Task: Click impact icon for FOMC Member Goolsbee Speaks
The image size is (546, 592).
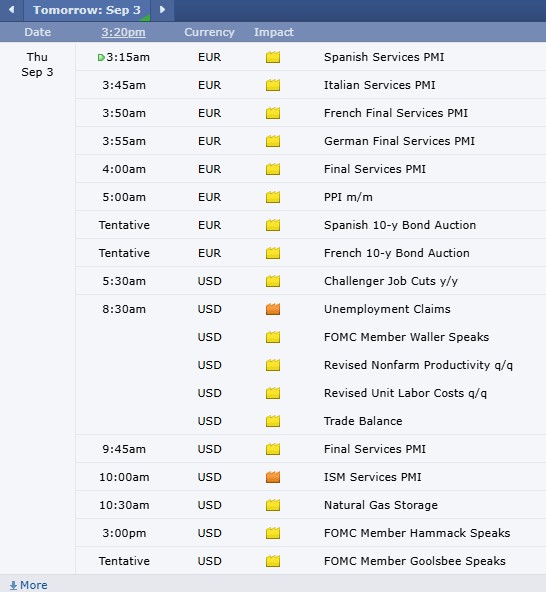Action: click(273, 561)
